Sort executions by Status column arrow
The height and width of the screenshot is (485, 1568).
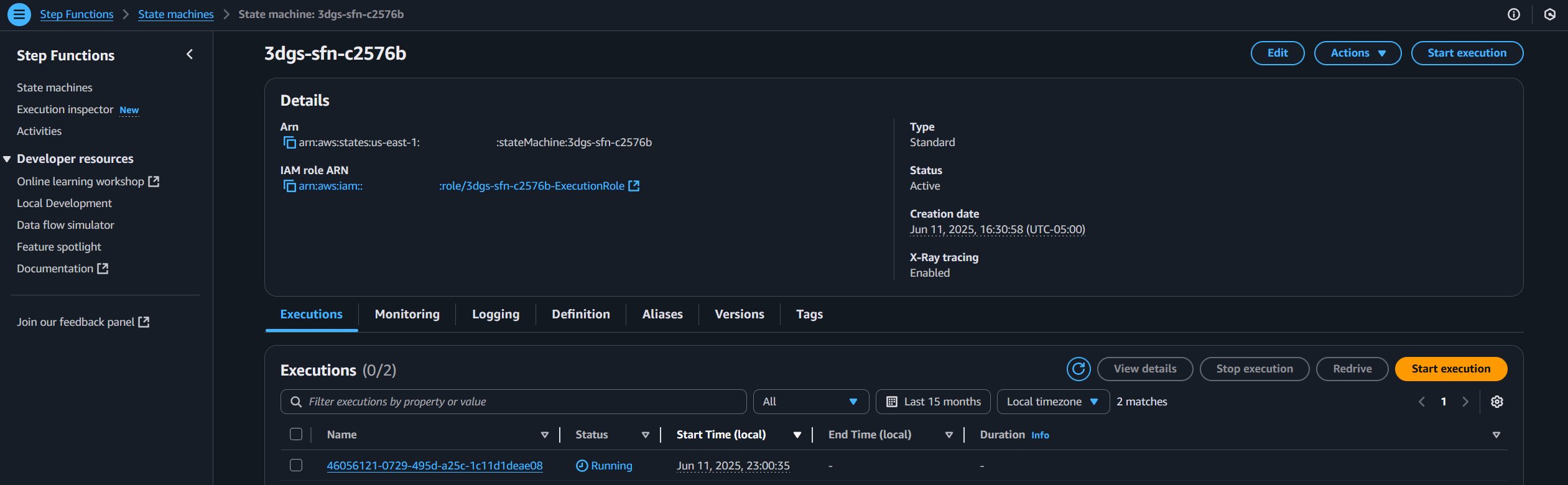coord(646,435)
